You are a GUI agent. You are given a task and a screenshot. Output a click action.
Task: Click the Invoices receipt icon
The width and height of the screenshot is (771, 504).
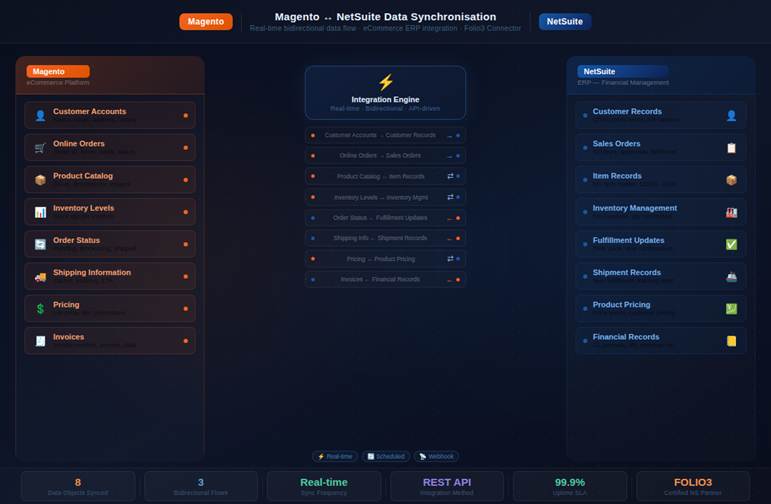(x=40, y=341)
